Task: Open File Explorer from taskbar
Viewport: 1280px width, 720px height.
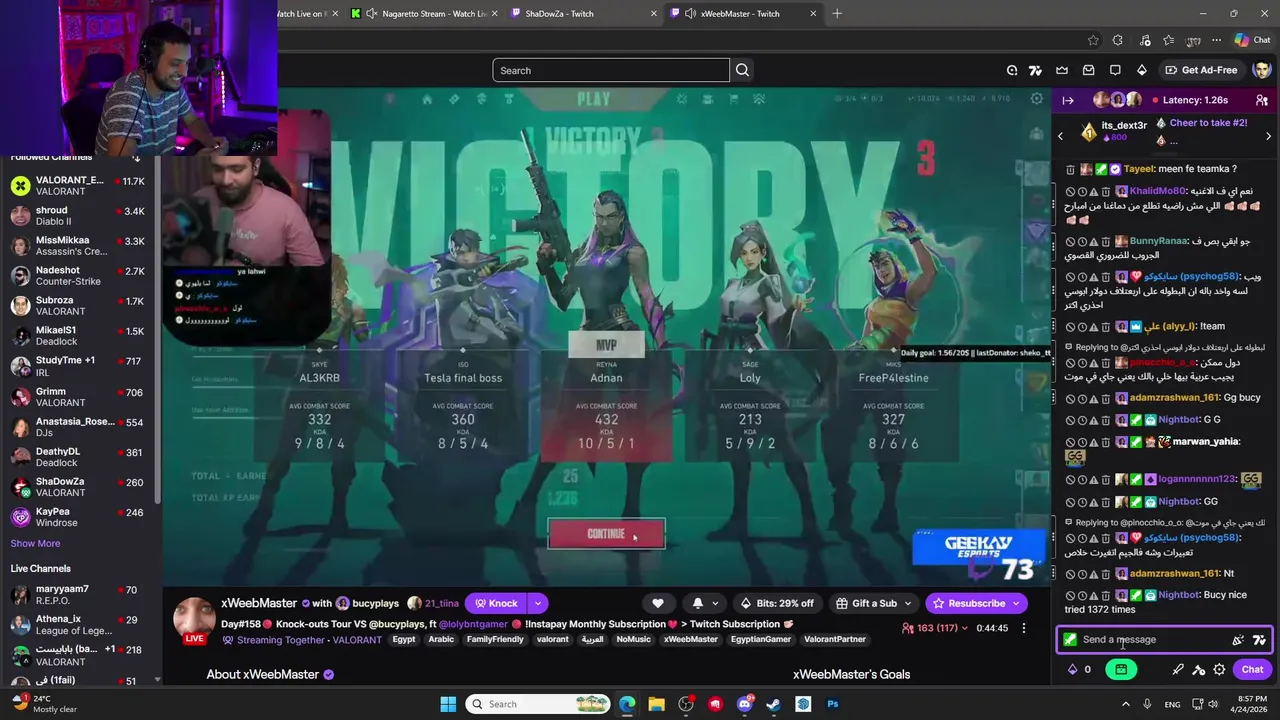Action: click(656, 704)
